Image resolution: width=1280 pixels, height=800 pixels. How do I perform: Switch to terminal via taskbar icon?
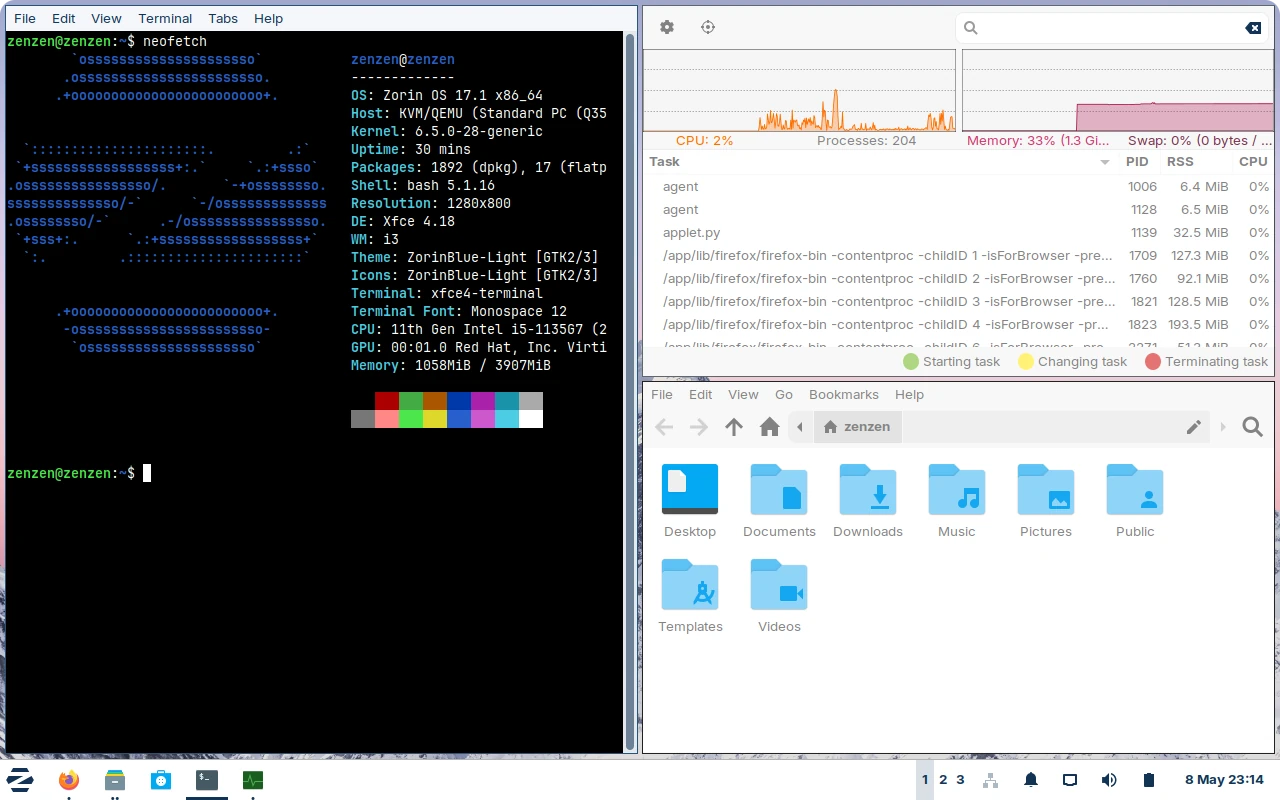(207, 780)
